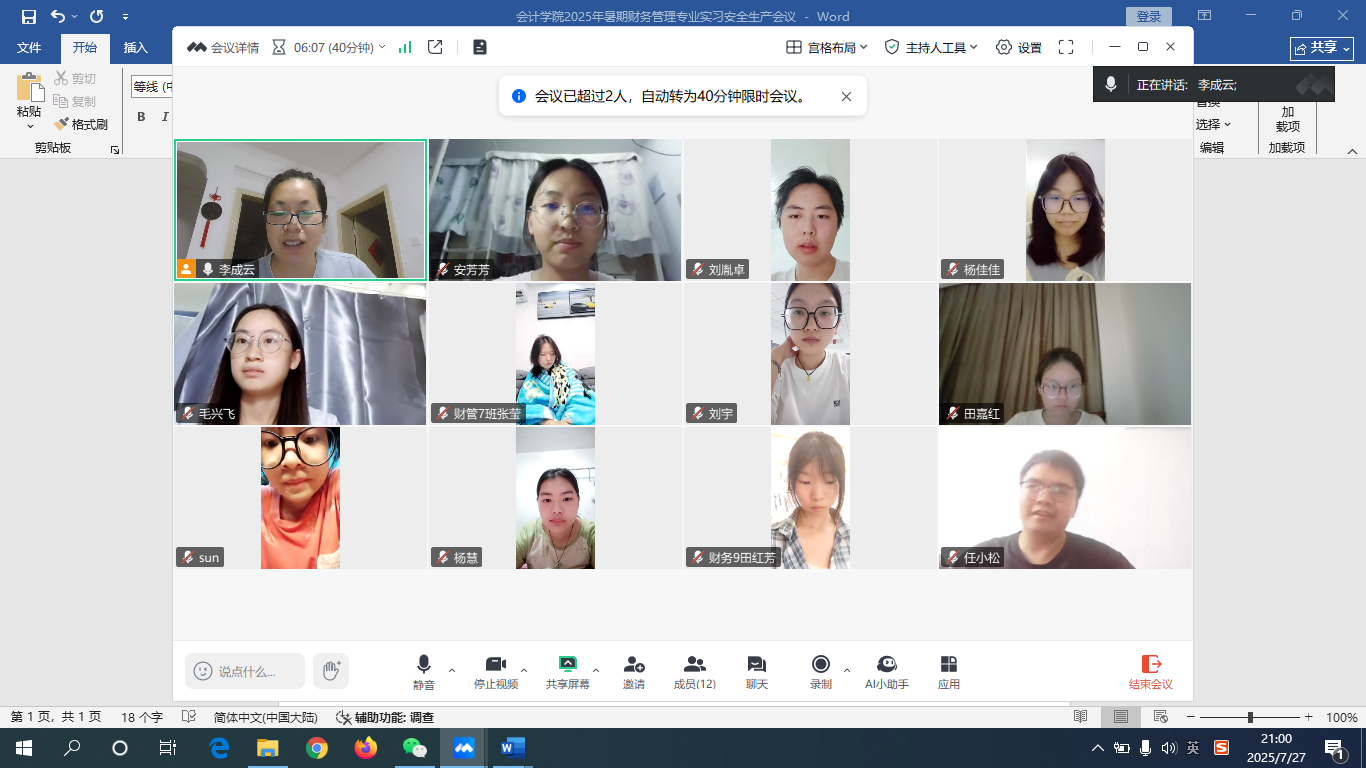Expand audio options arrow beside 静音
Viewport: 1366px width, 768px height.
[x=452, y=670]
